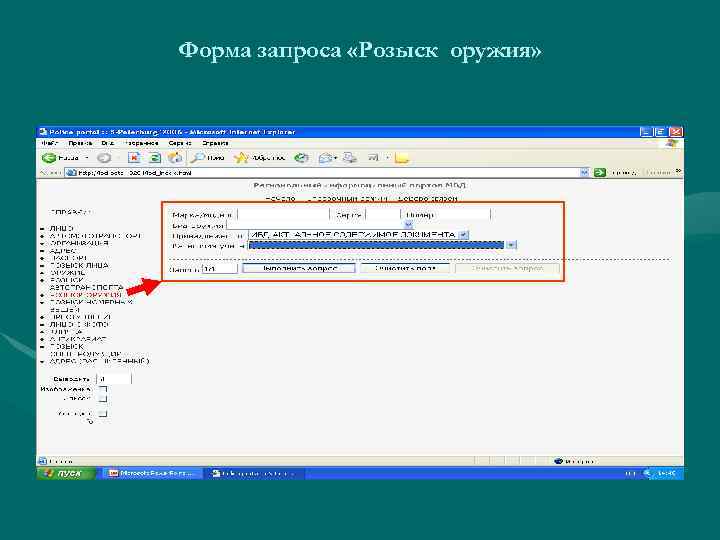Click the Марка/Модель input field
Image resolution: width=720 pixels, height=540 pixels.
tap(283, 214)
